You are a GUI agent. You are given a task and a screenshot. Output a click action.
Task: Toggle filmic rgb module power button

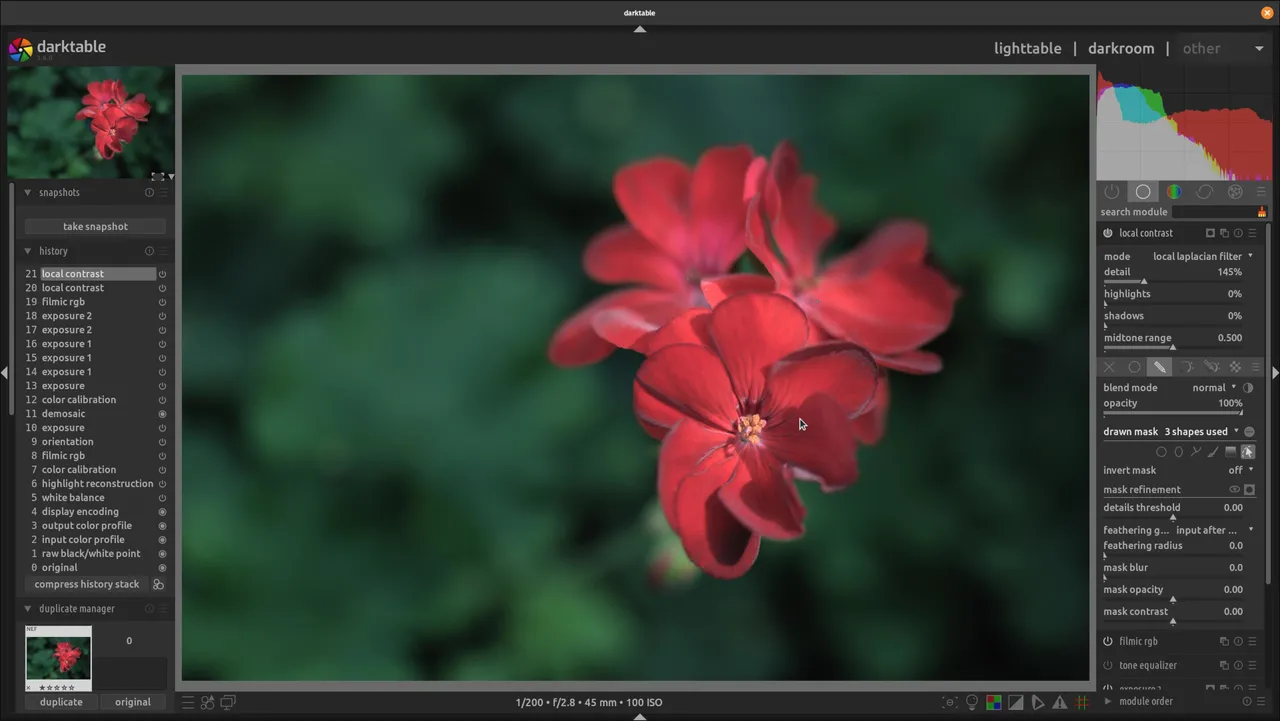(1108, 642)
